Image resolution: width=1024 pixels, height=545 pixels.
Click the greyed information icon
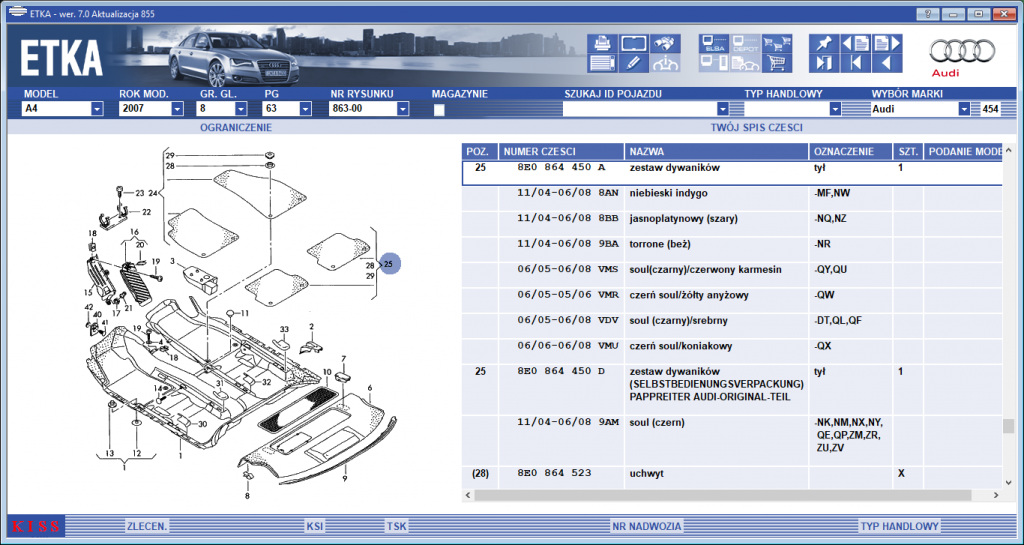click(x=665, y=63)
